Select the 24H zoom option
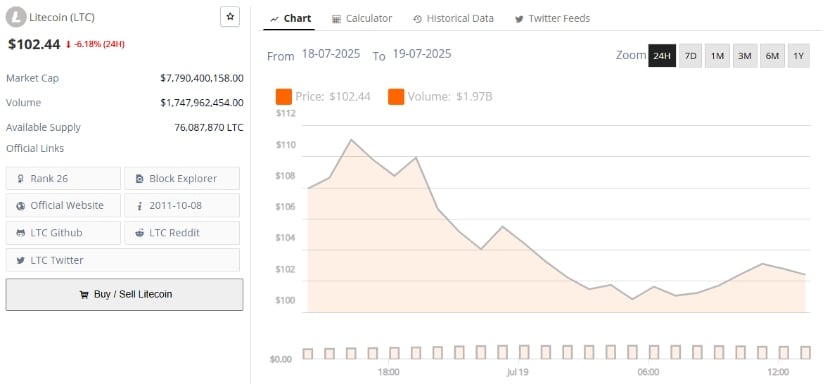Screen dimensions: 825x384 pos(662,56)
